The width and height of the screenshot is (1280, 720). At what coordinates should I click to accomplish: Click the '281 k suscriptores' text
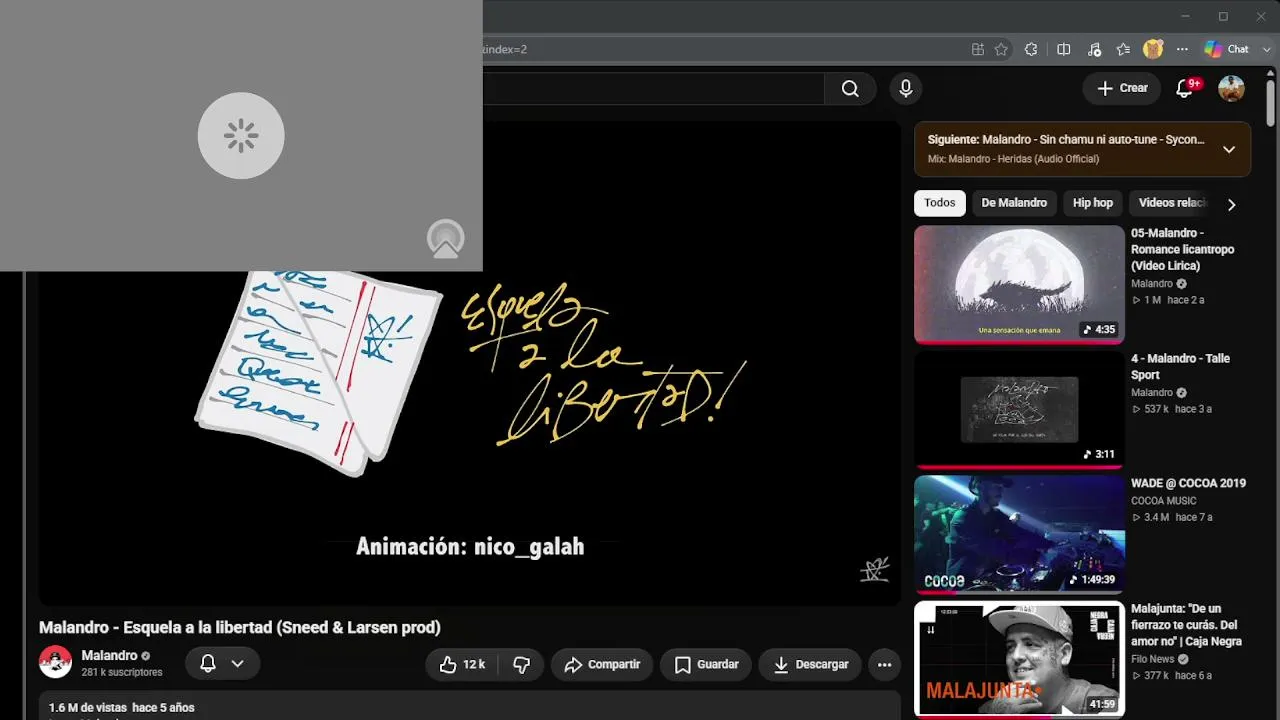point(122,673)
